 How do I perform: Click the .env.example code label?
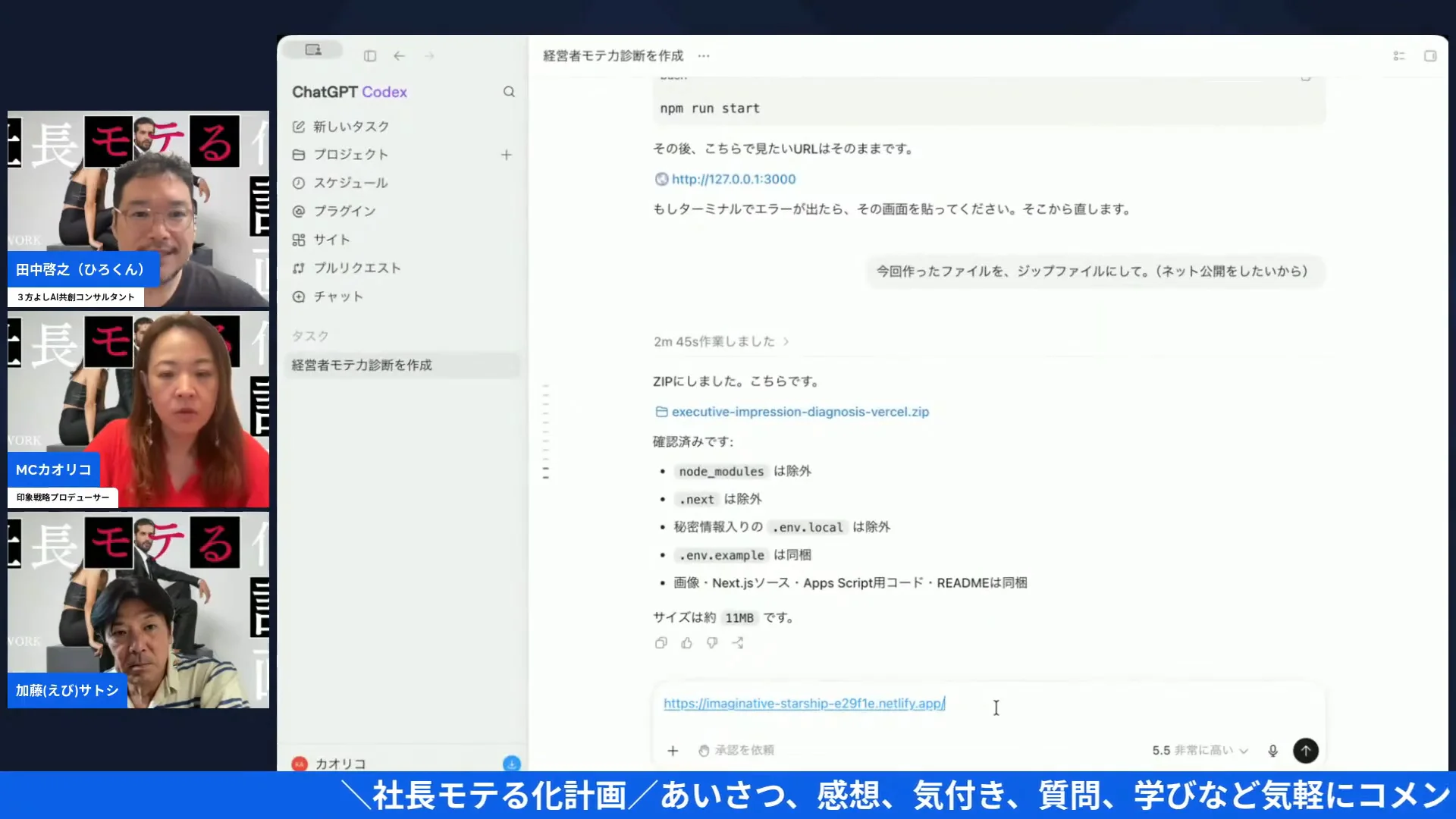pos(721,555)
